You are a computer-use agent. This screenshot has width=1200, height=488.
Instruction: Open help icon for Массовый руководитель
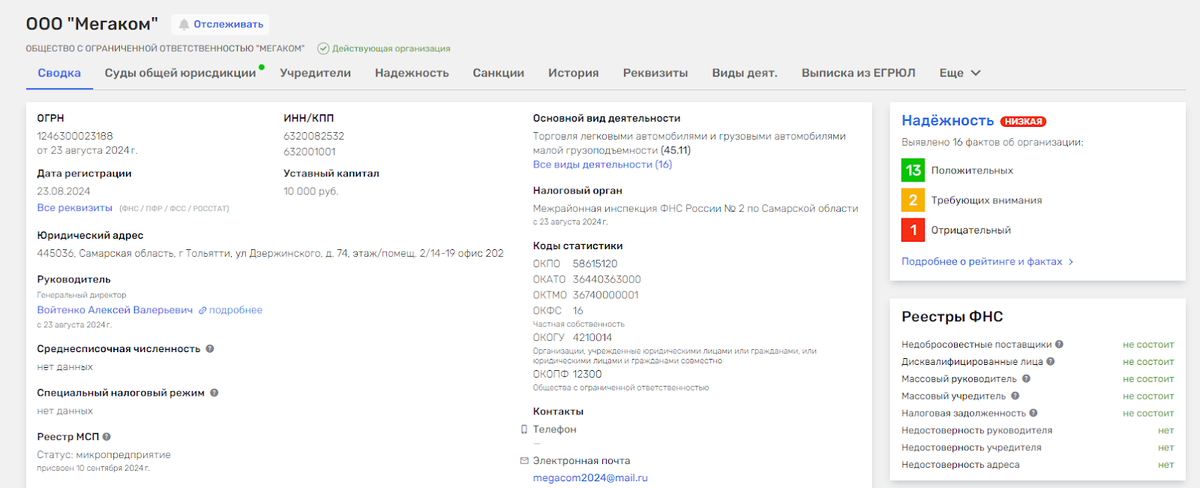[1026, 379]
